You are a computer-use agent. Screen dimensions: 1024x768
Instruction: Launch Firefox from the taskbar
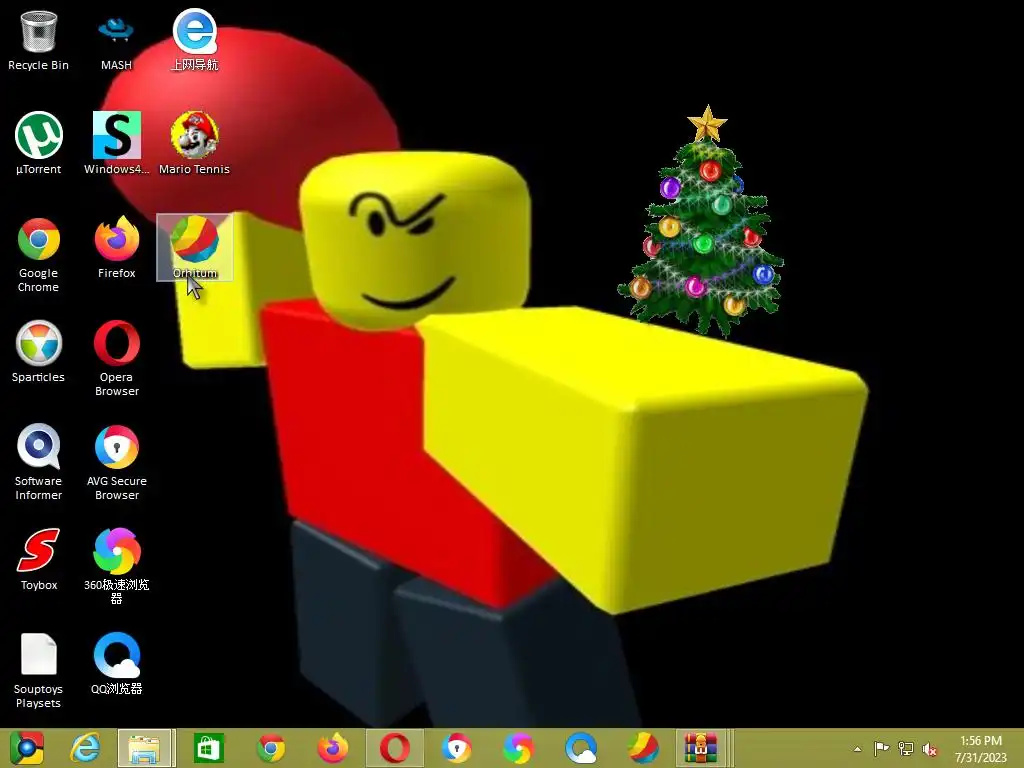(x=333, y=748)
